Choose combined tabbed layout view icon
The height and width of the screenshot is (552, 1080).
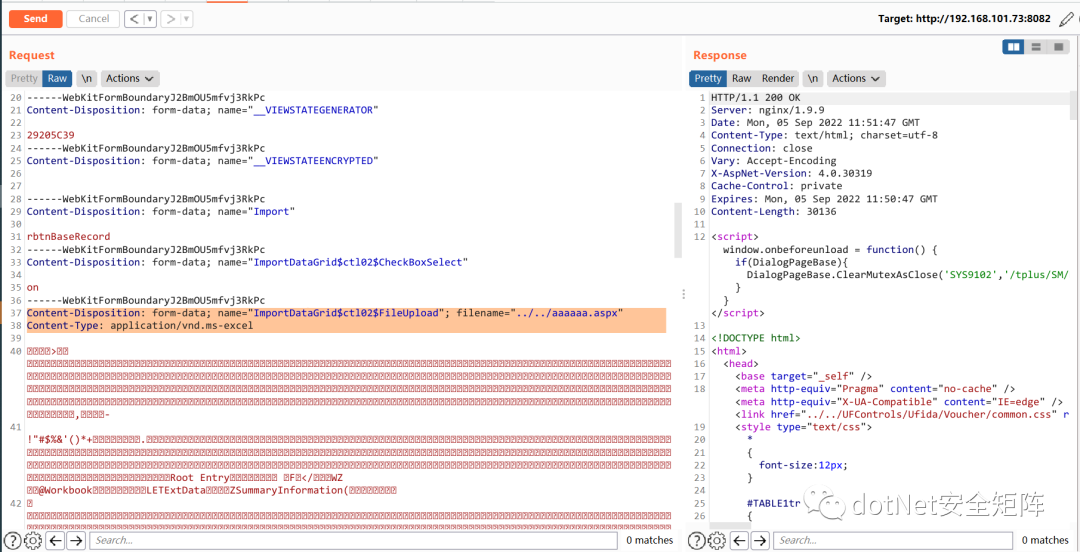coord(1058,47)
